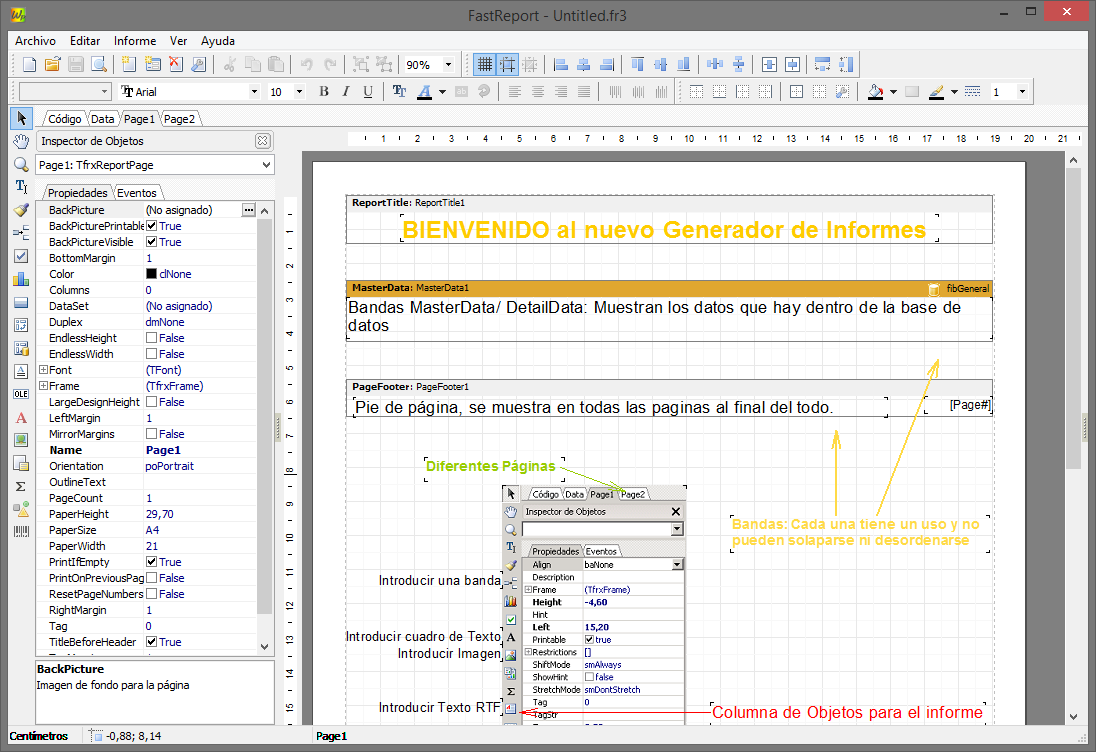Image resolution: width=1096 pixels, height=752 pixels.
Task: Expand the Font property in the inspector
Action: click(43, 370)
